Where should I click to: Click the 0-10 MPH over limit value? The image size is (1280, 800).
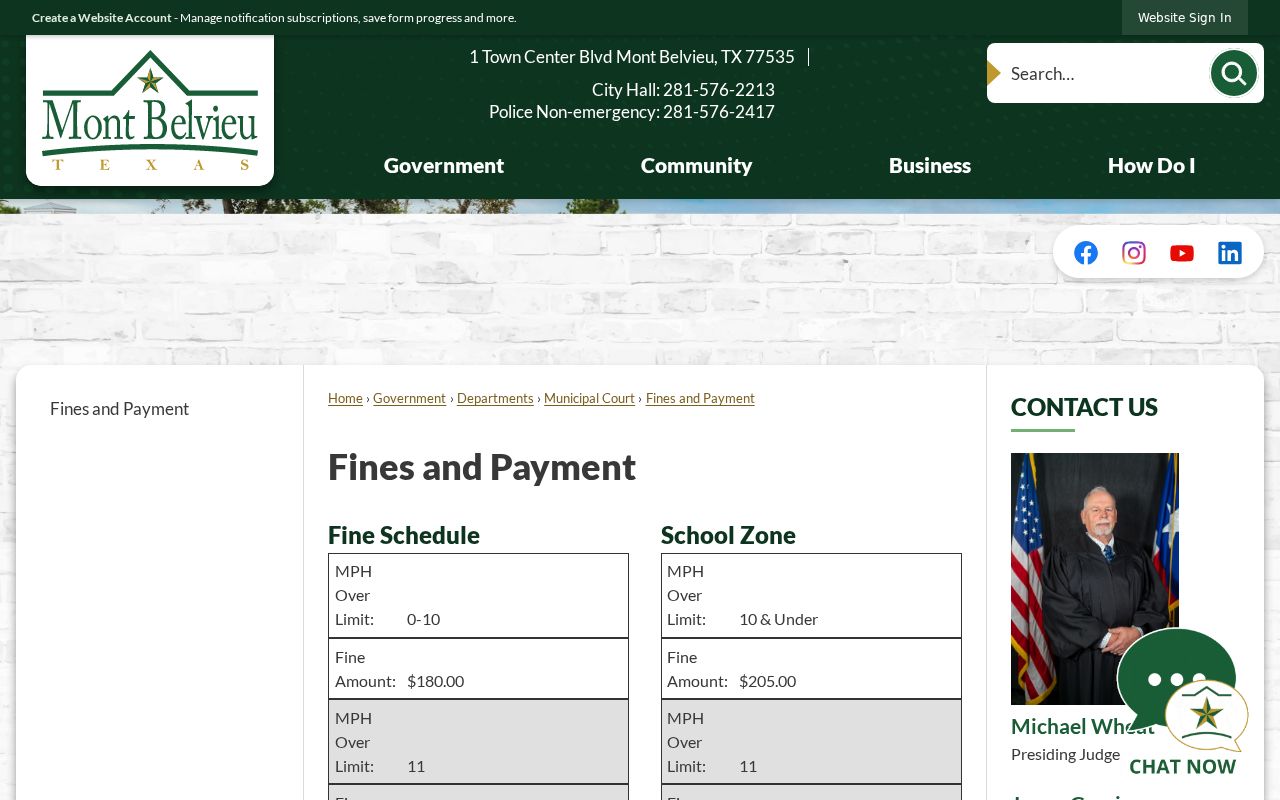(423, 619)
